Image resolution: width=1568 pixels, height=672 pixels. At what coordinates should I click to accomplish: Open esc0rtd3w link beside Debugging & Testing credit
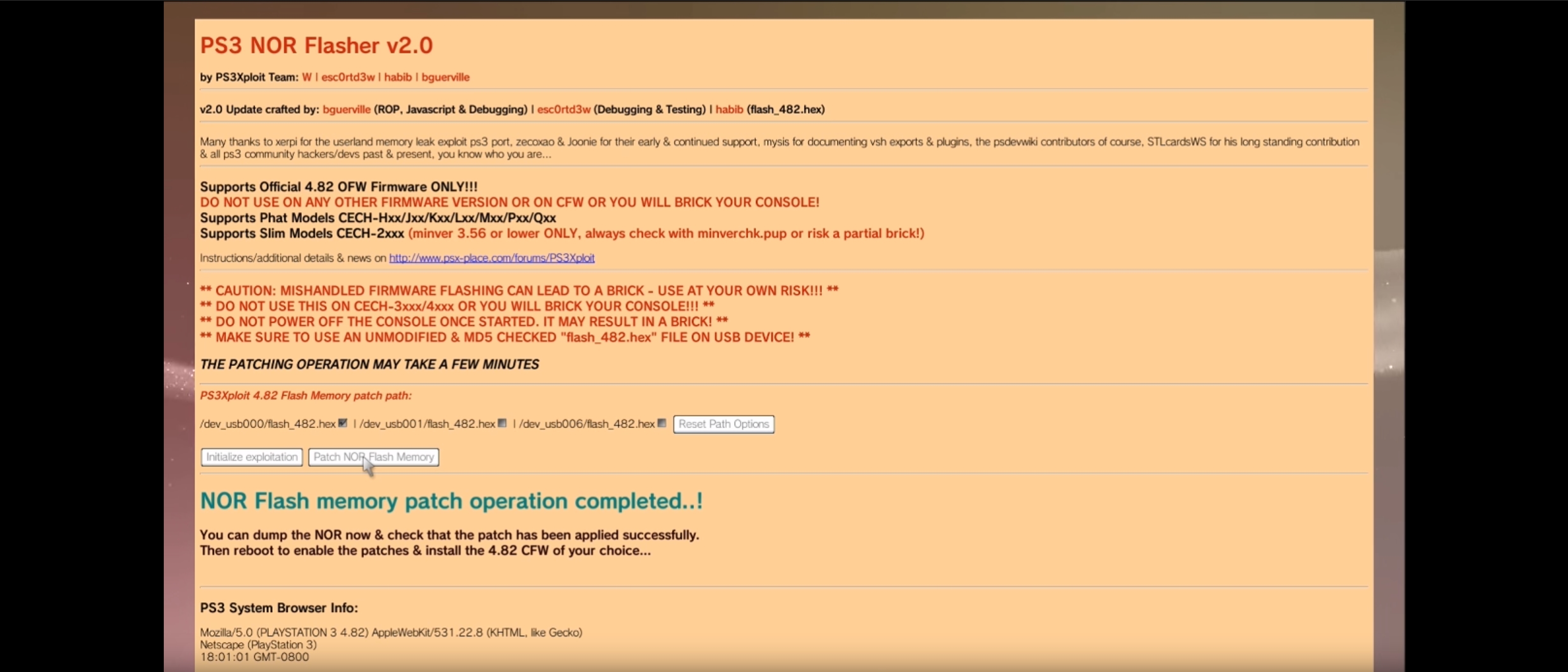click(563, 109)
